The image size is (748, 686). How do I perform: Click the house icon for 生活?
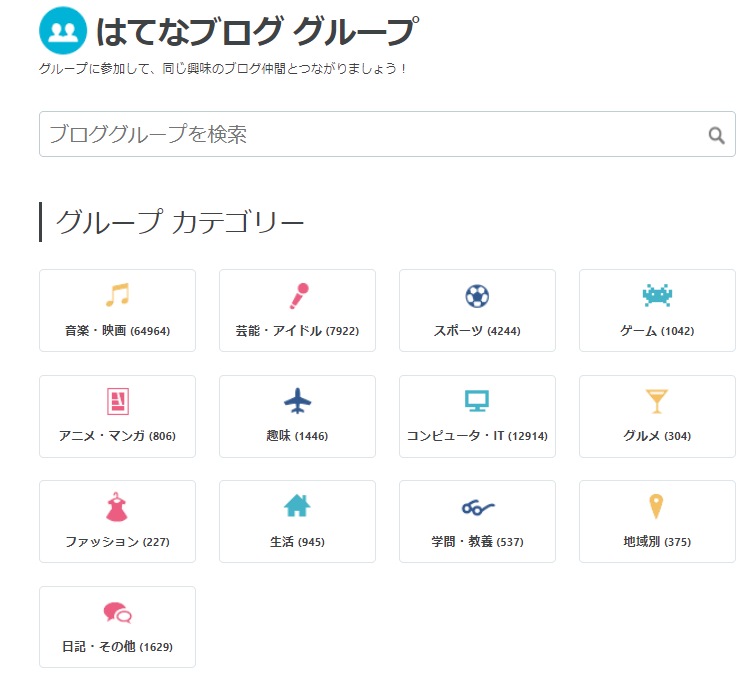[x=297, y=506]
